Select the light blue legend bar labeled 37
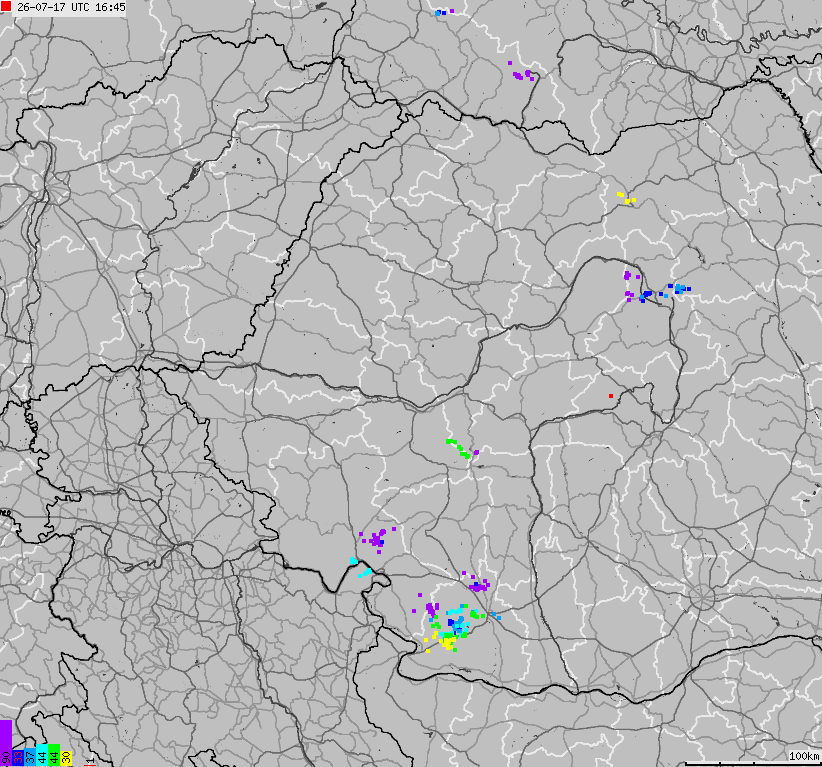The image size is (822, 767). click(30, 757)
